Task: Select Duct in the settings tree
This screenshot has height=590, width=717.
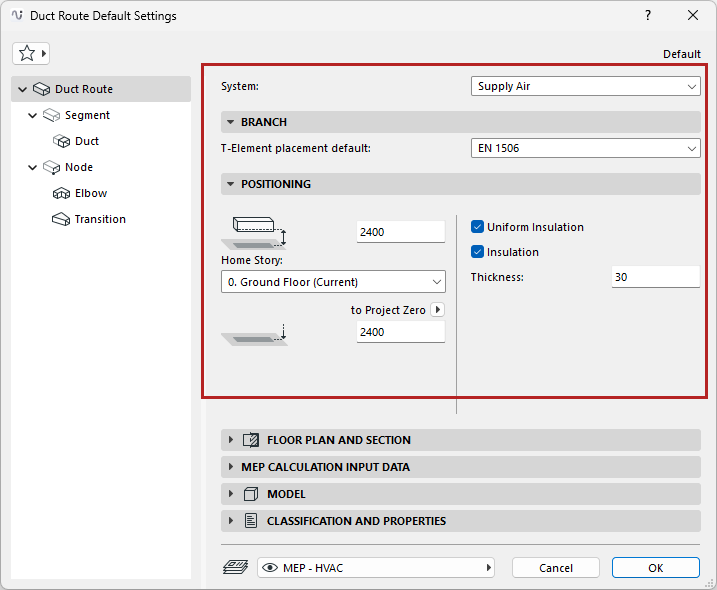Action: pos(87,141)
